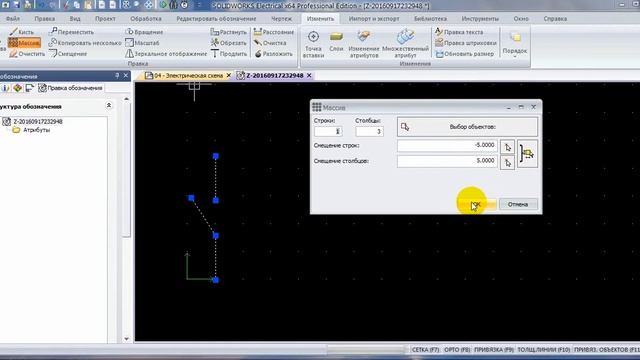Open the Правка ribbon tab

click(44, 19)
